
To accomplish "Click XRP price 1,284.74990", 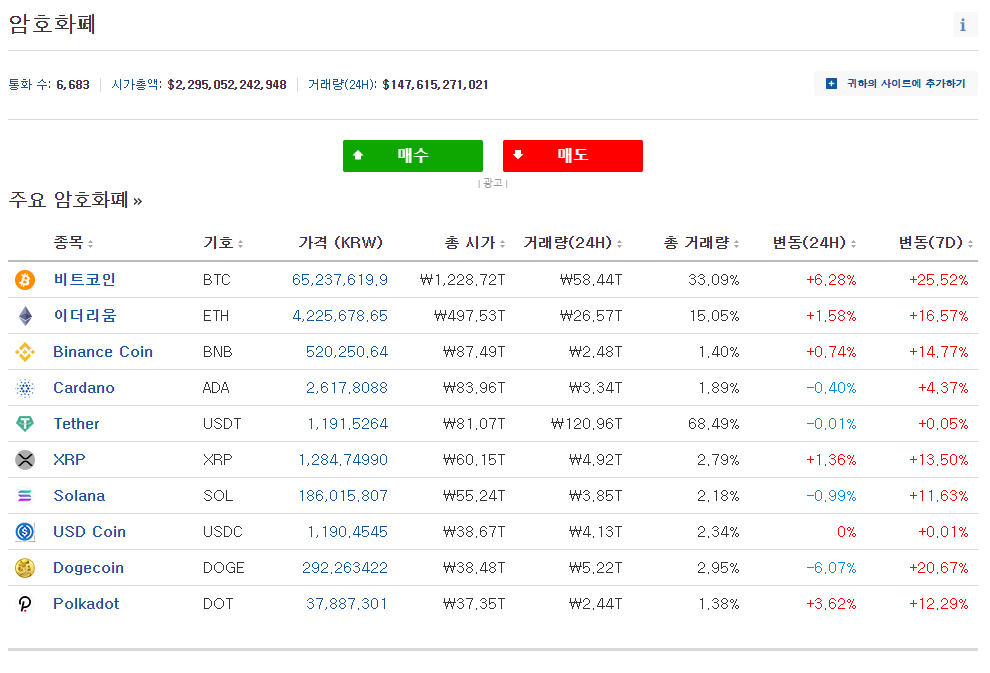I will pos(343,460).
